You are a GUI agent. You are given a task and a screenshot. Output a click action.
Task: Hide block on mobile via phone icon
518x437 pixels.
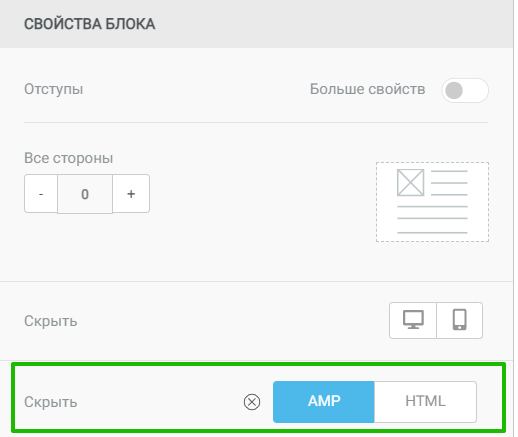(459, 320)
